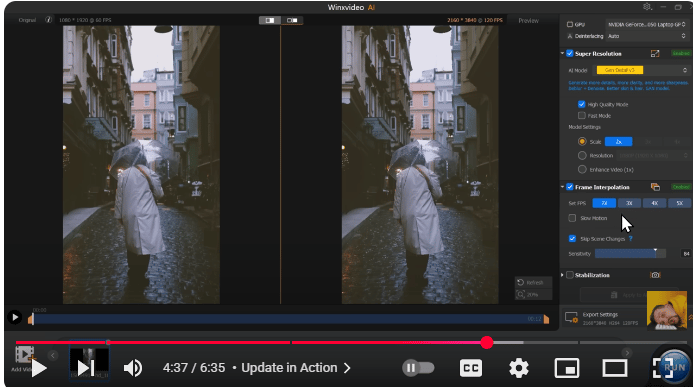Open the GPU device dropdown
This screenshot has width=693, height=387.
coord(646,24)
